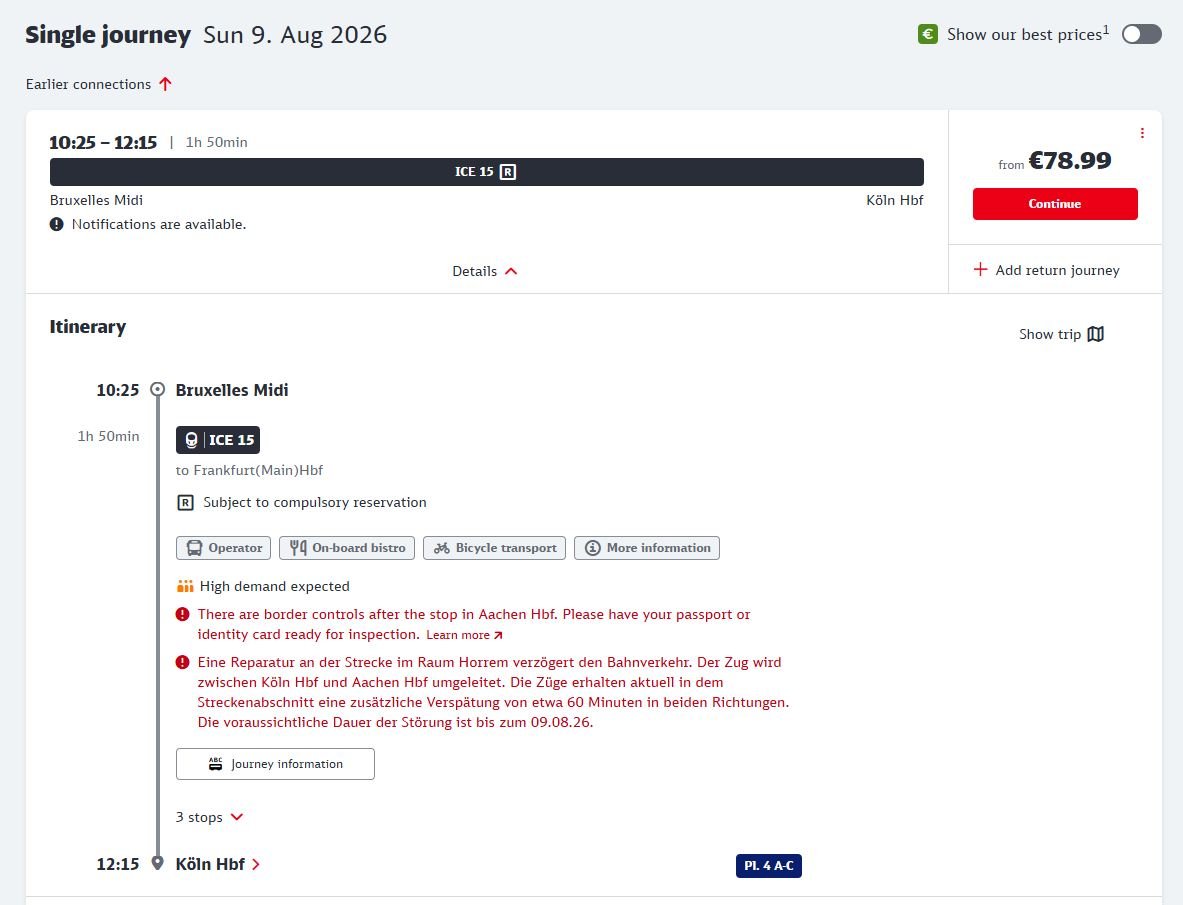Open the Learn more border controls link

tap(464, 635)
